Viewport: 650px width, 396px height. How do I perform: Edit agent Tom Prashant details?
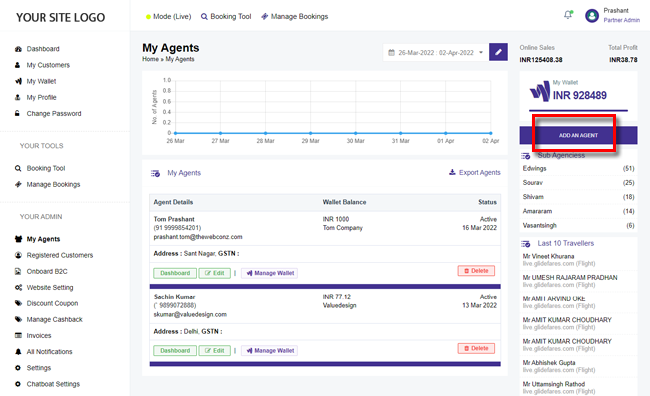click(214, 273)
